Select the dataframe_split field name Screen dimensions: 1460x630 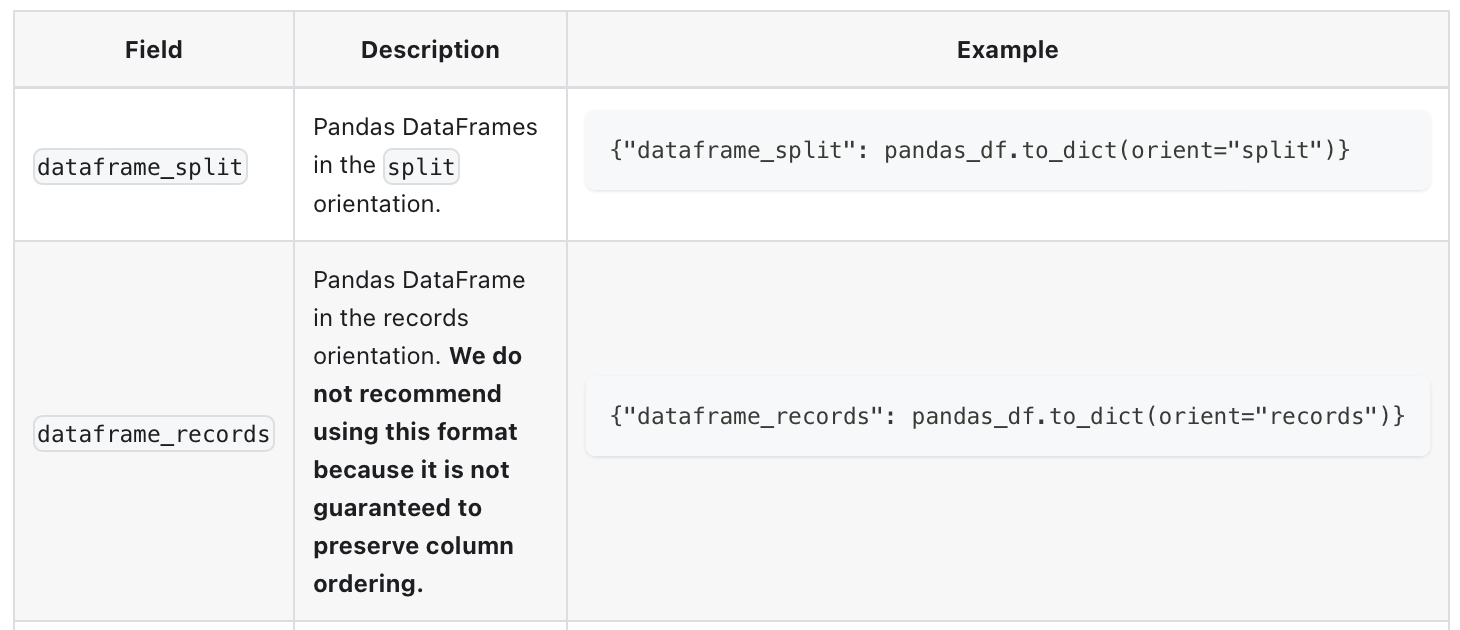[x=140, y=167]
